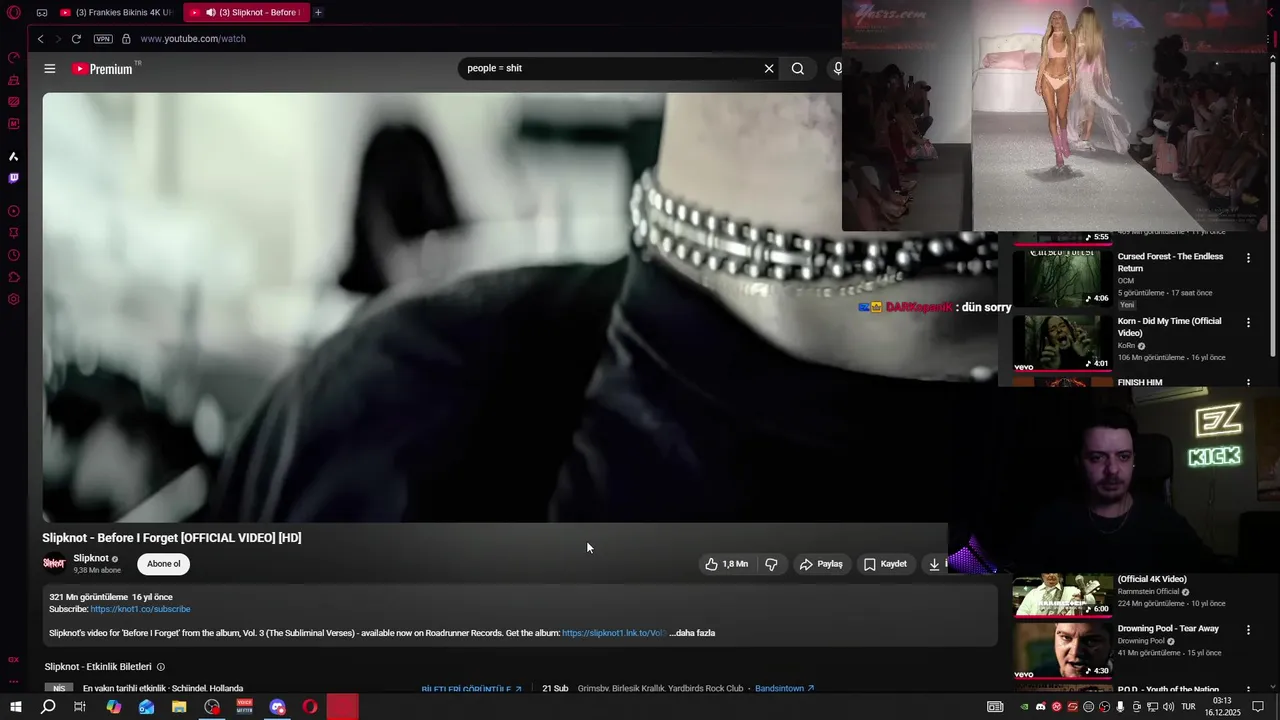
Task: Go to YouTube Premium home logo
Action: click(x=103, y=68)
